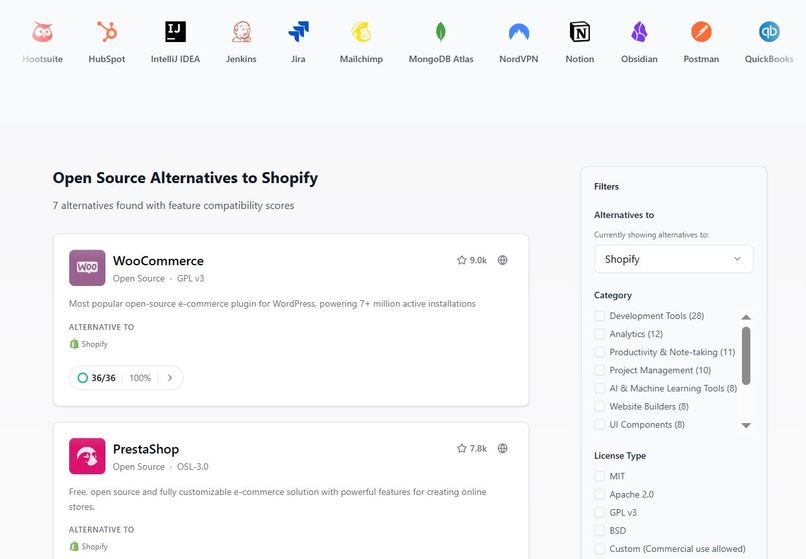806x559 pixels.
Task: Open the HubSpot text link
Action: click(x=107, y=59)
